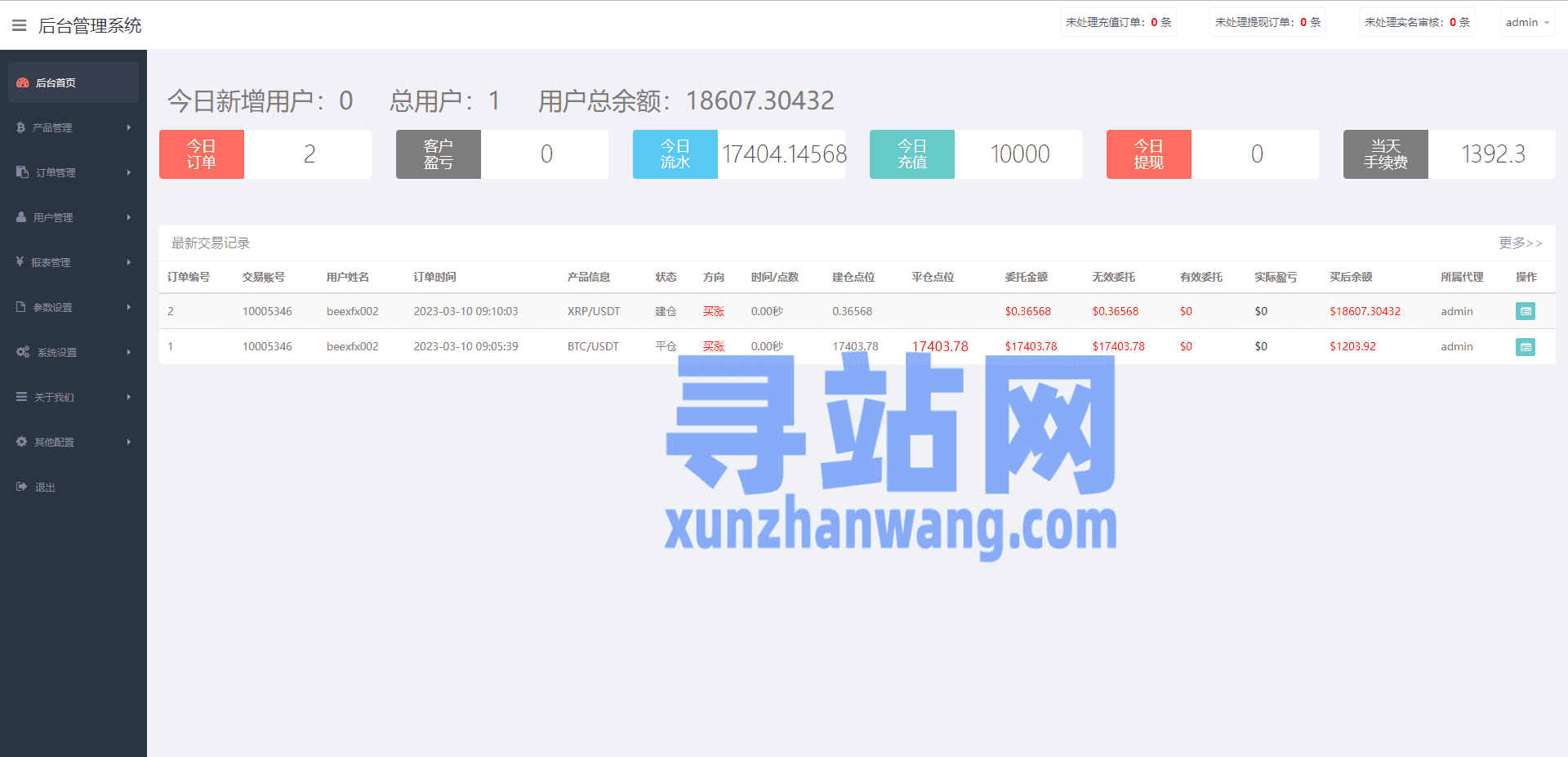The height and width of the screenshot is (757, 1568).
Task: Open 产品管理 menu item
Action: coord(73,127)
